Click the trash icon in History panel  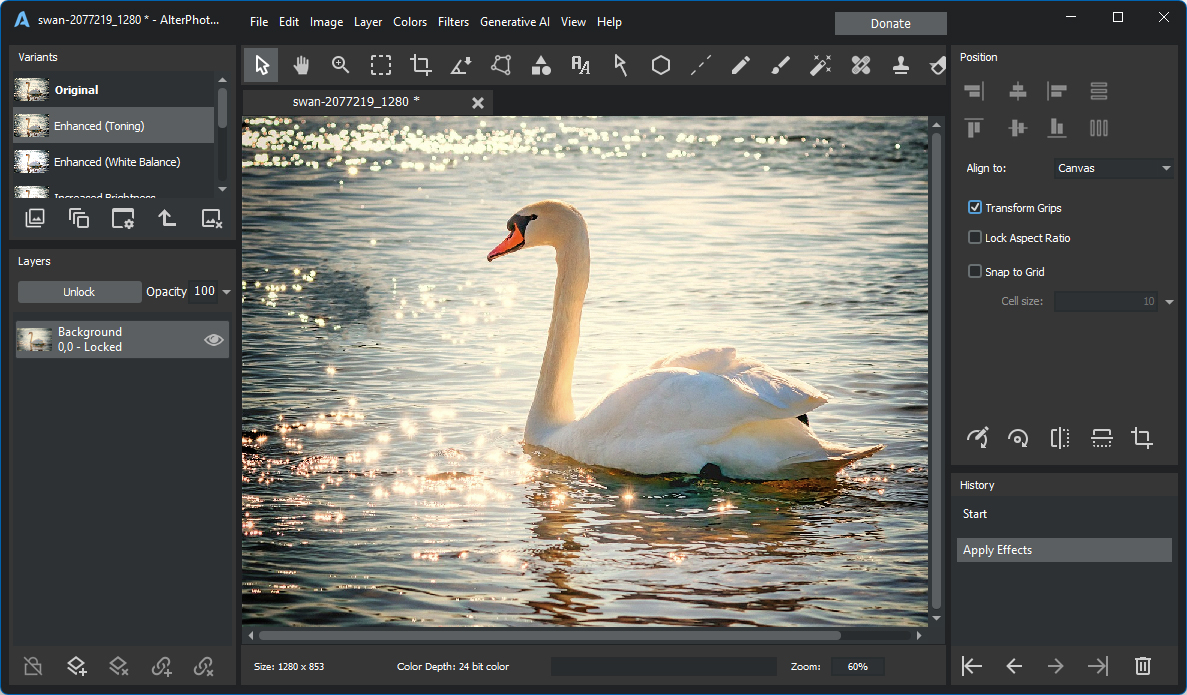(1143, 666)
